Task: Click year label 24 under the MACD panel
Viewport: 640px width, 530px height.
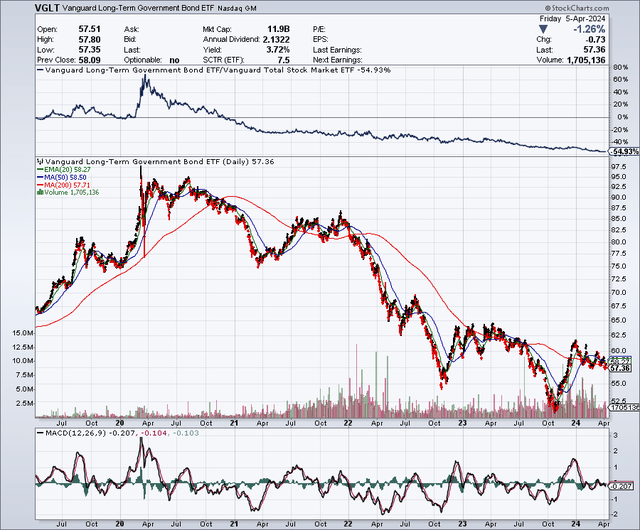Action: (575, 524)
